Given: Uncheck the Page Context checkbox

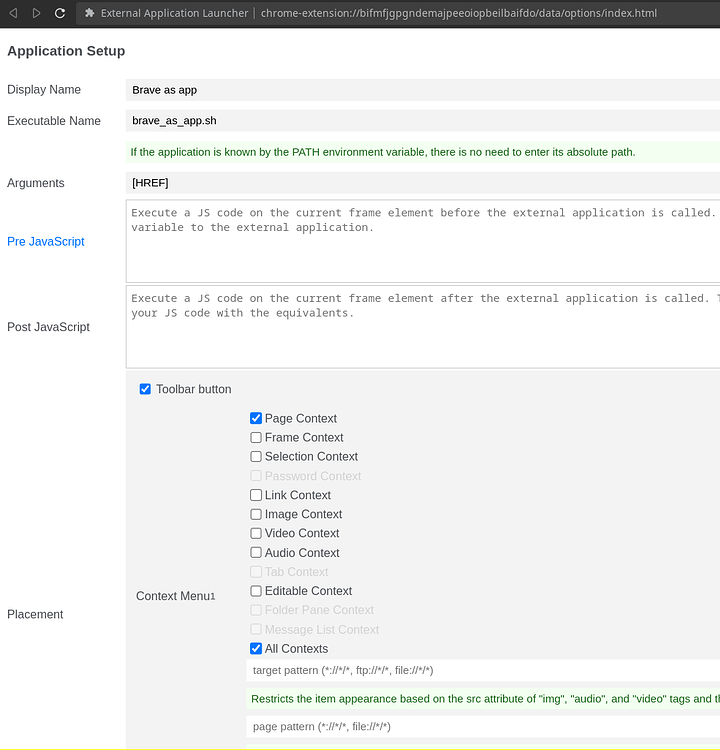Looking at the screenshot, I should click(256, 418).
